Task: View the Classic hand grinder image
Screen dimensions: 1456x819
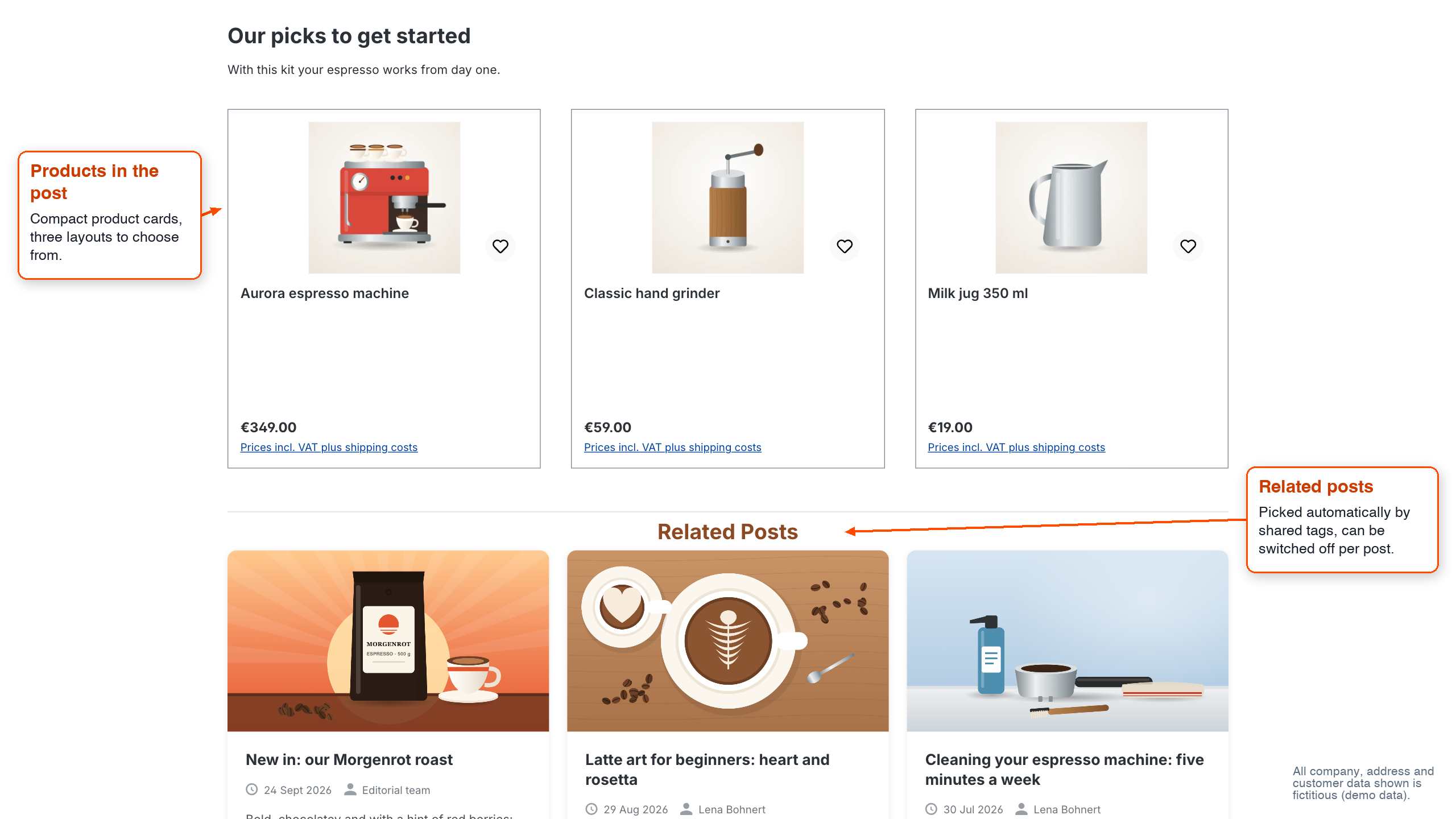Action: 727,197
